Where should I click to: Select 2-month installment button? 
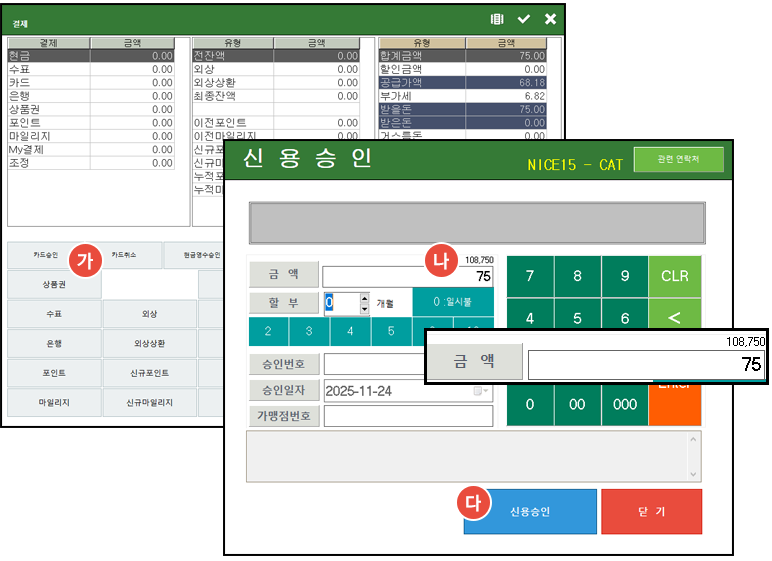pos(268,331)
